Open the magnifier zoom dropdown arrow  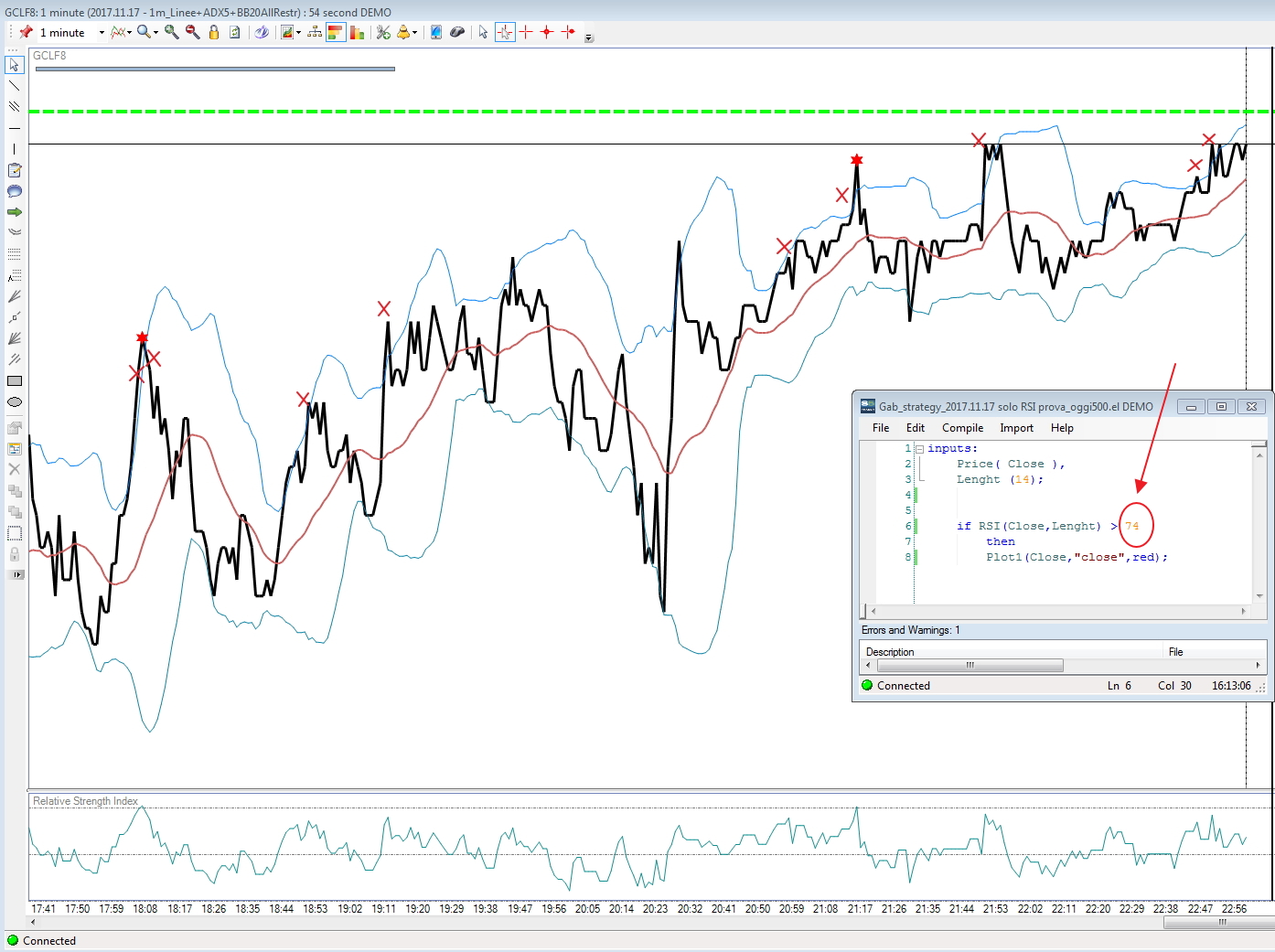pyautogui.click(x=155, y=33)
